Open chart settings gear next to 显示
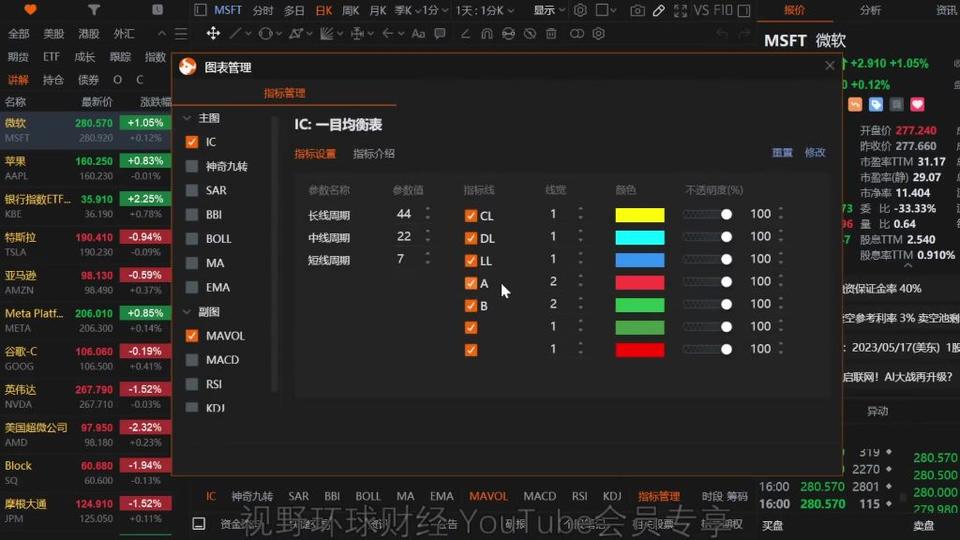This screenshot has height=540, width=960. (580, 10)
